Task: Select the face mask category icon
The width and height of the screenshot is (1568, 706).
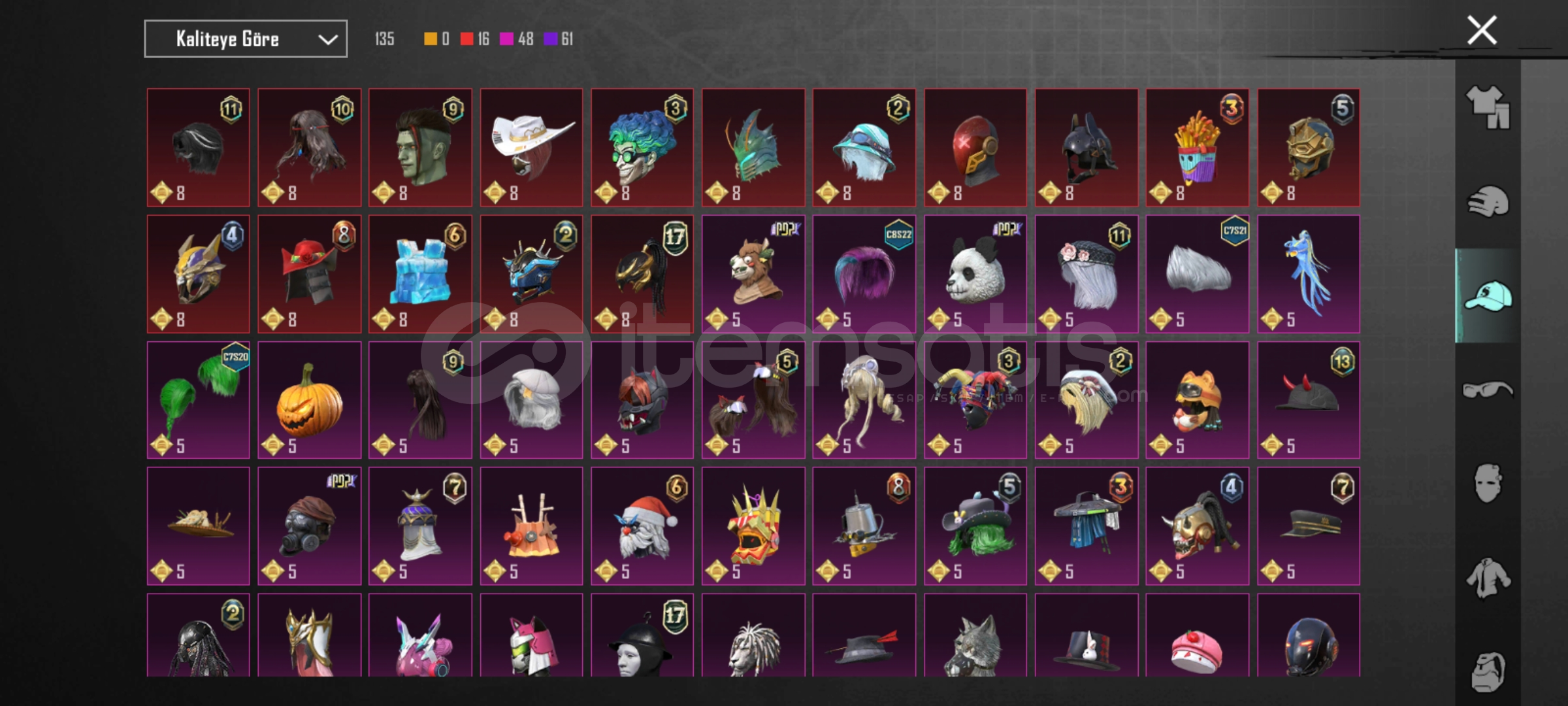Action: [x=1488, y=484]
